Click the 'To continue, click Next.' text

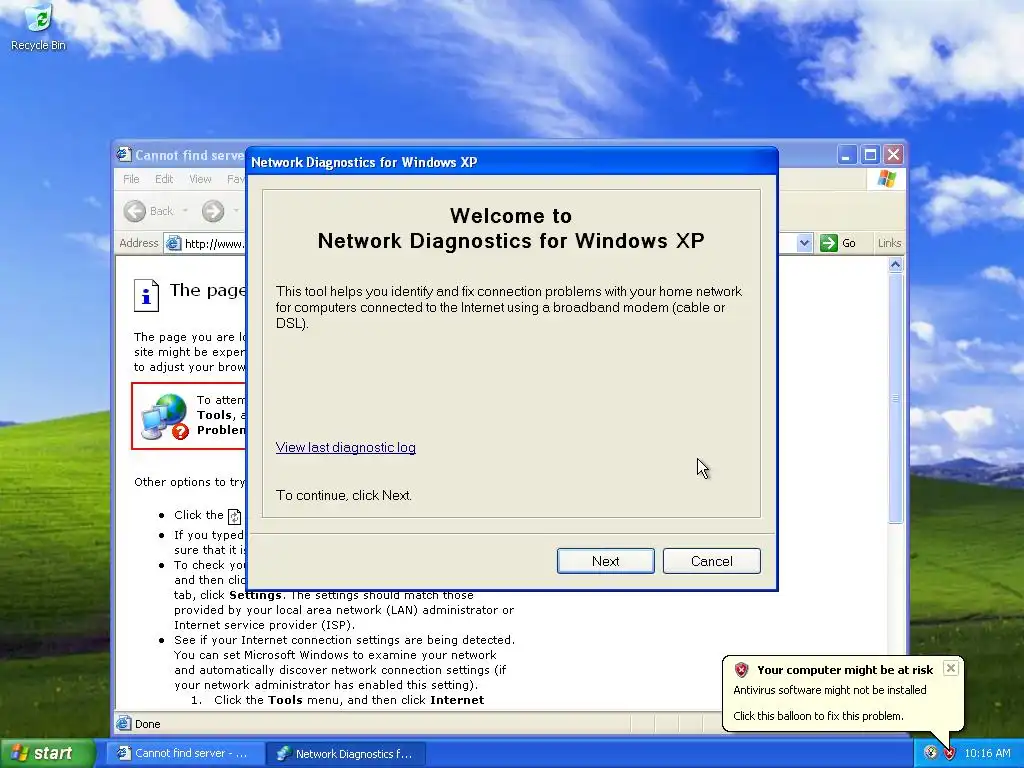point(344,495)
